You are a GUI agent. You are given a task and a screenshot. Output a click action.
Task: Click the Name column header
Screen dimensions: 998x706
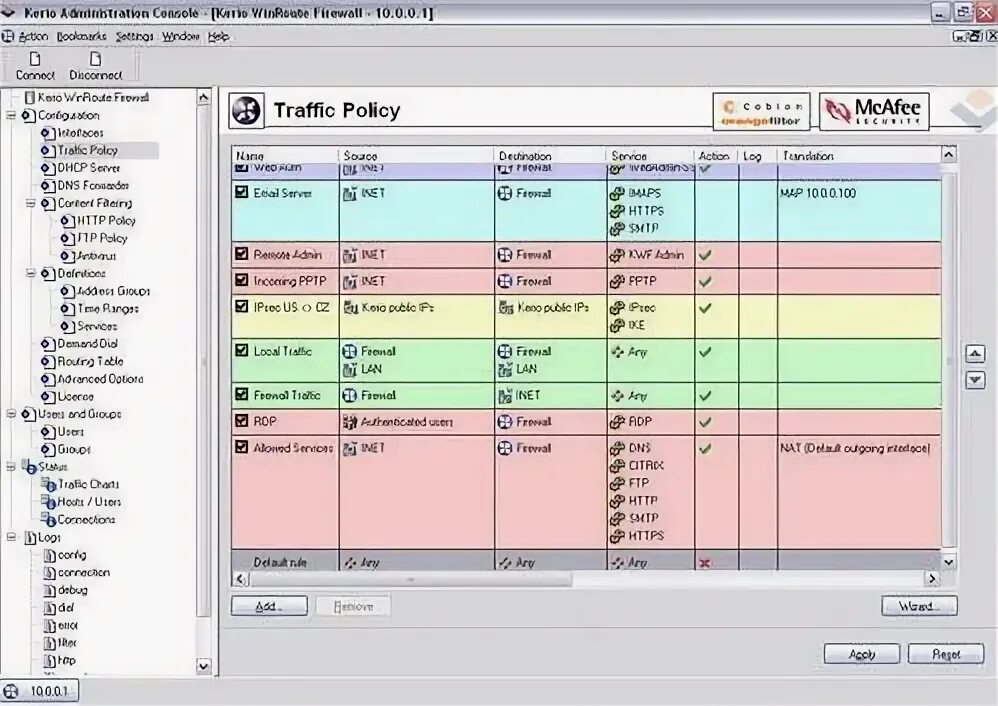pyautogui.click(x=285, y=156)
